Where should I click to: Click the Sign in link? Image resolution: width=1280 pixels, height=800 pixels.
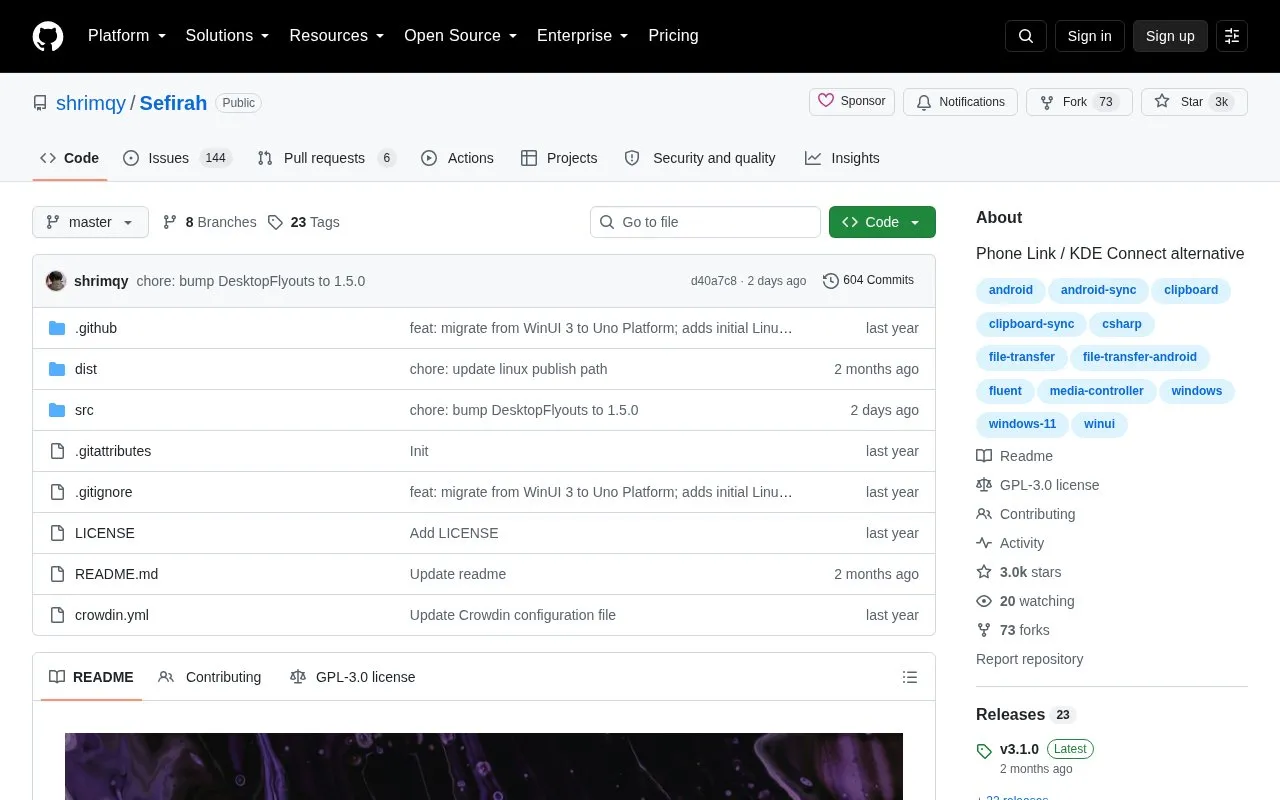point(1089,36)
